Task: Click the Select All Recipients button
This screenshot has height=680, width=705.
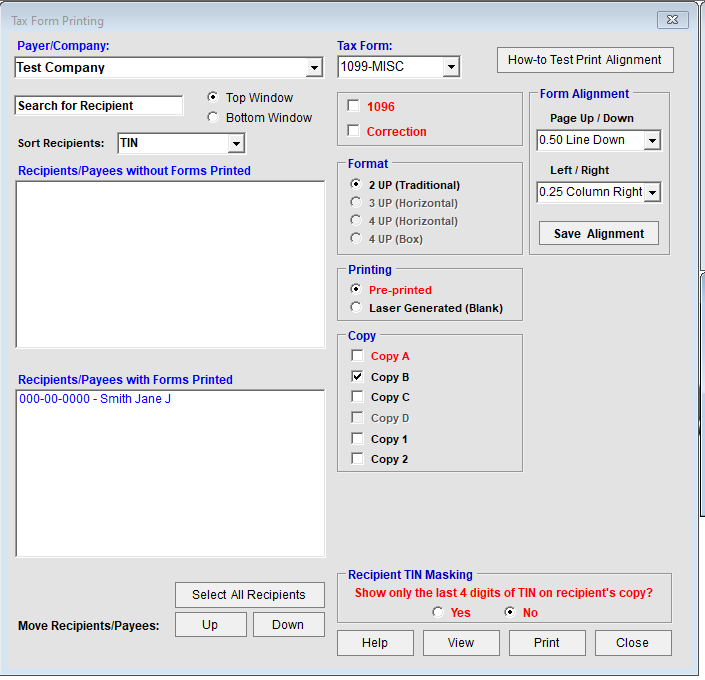Action: tap(249, 595)
